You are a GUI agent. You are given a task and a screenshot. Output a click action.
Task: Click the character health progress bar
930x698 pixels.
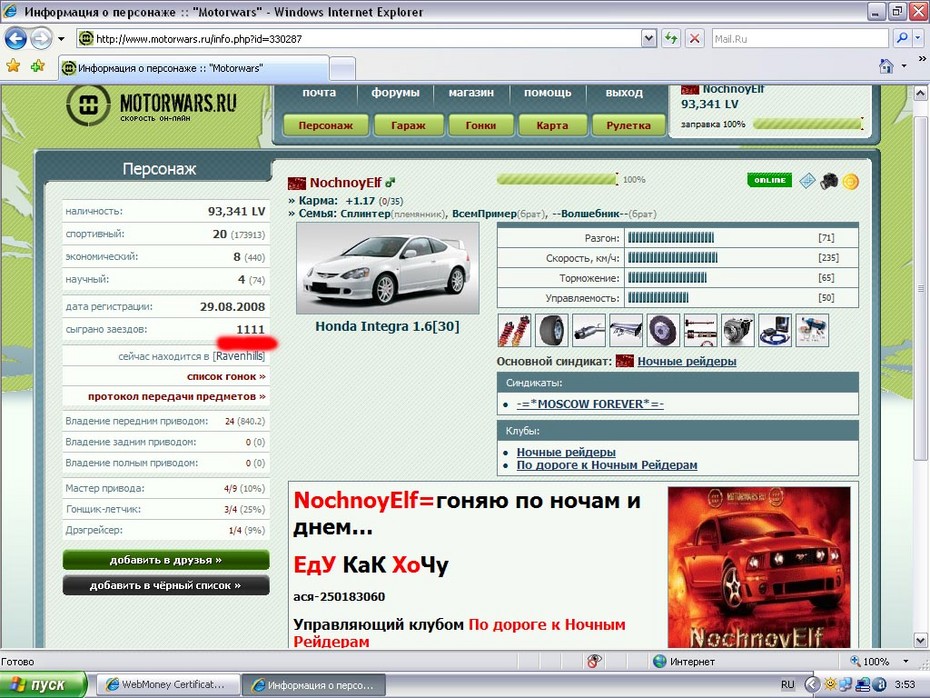click(557, 179)
